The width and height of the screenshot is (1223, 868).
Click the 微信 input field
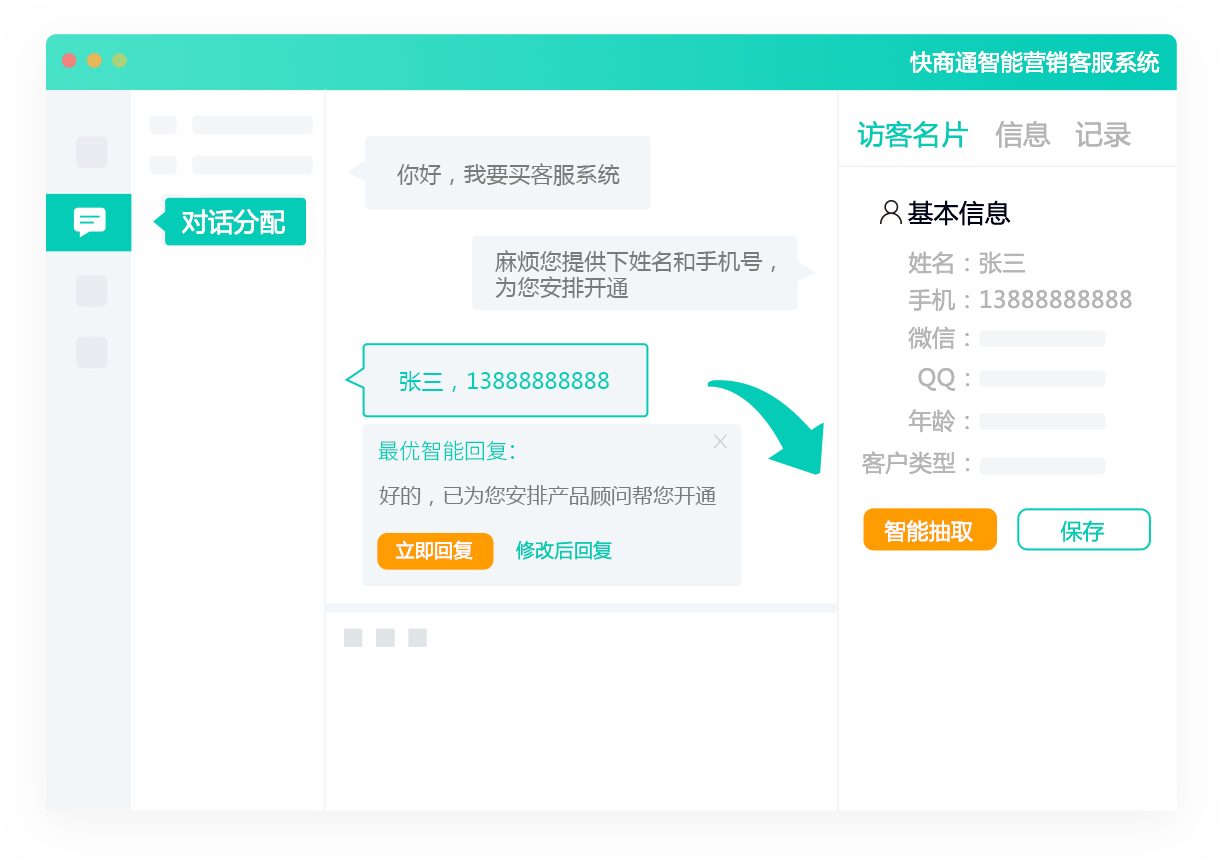pos(1042,339)
